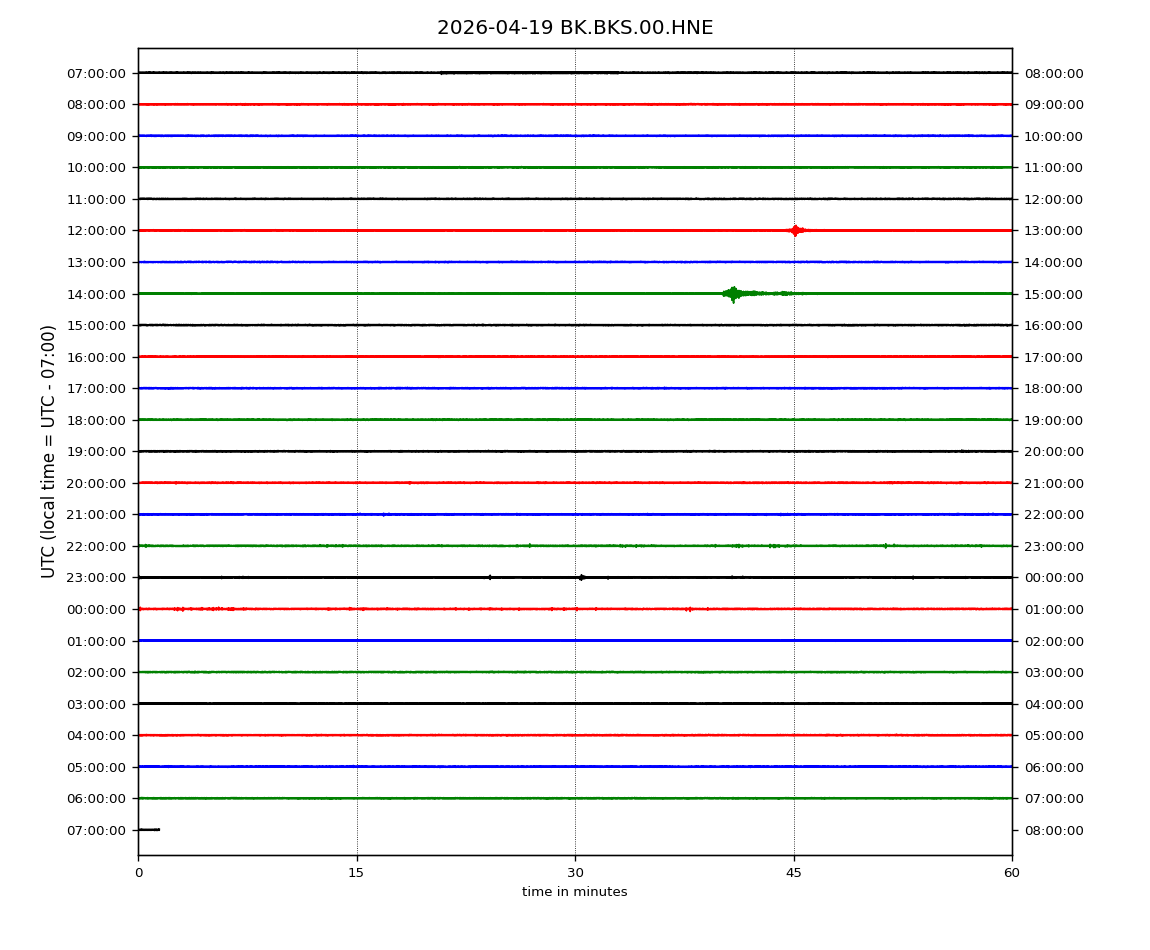Select the 'UTC (local time = UTC - 07:00)' y-axis label
1150x950 pixels.
coord(49,451)
